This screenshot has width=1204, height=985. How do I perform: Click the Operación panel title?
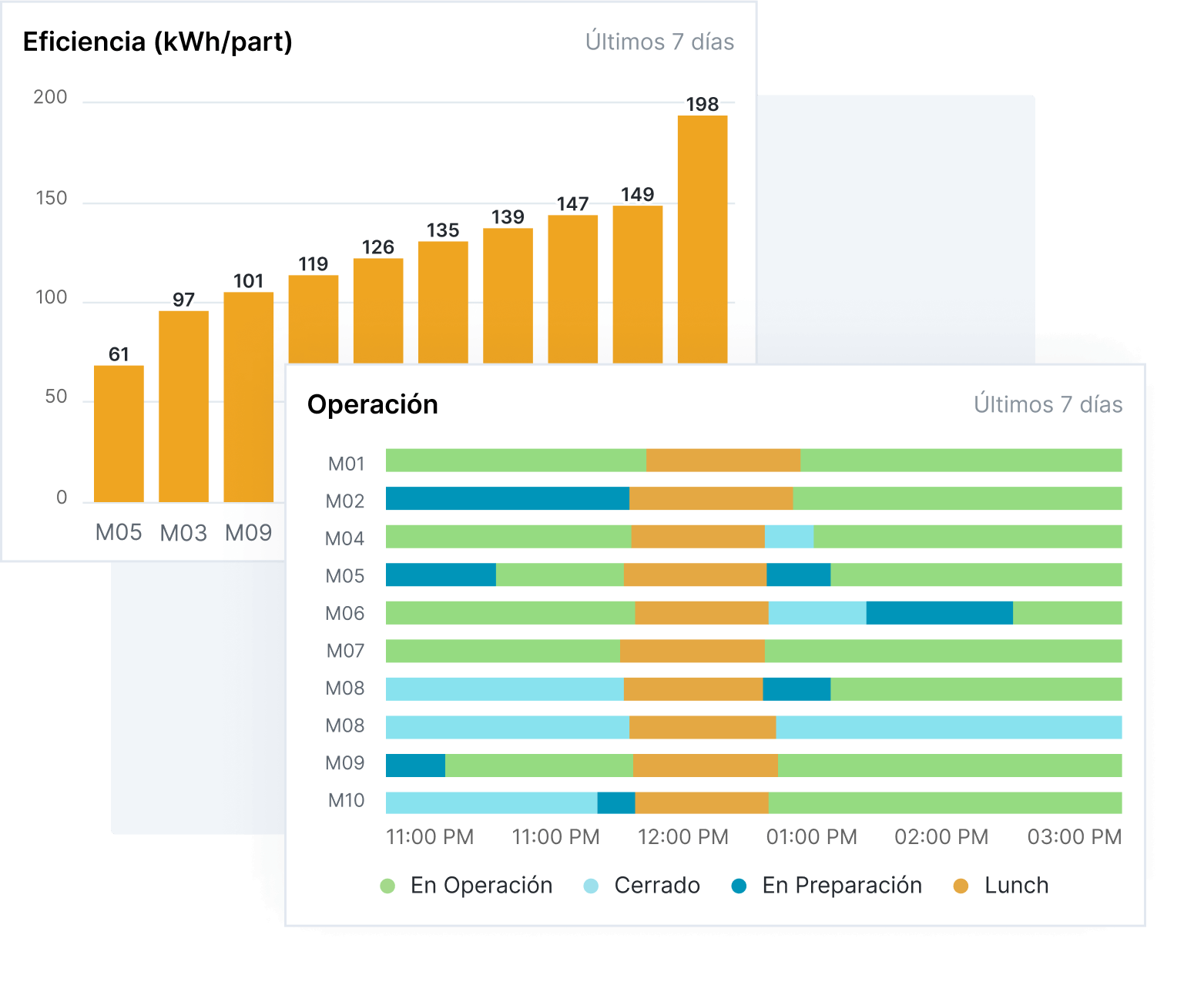(373, 404)
